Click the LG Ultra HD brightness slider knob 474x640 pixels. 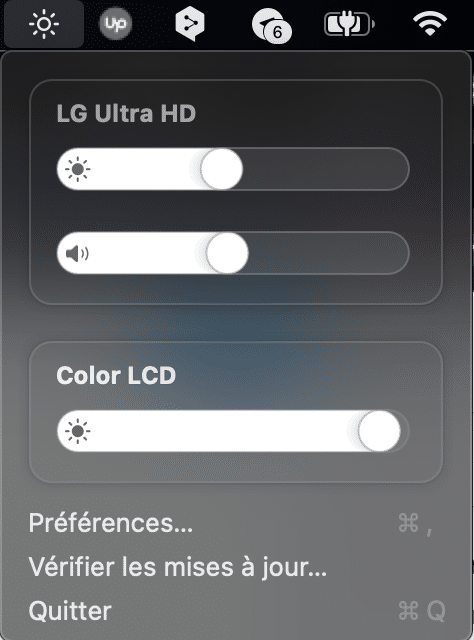[222, 169]
